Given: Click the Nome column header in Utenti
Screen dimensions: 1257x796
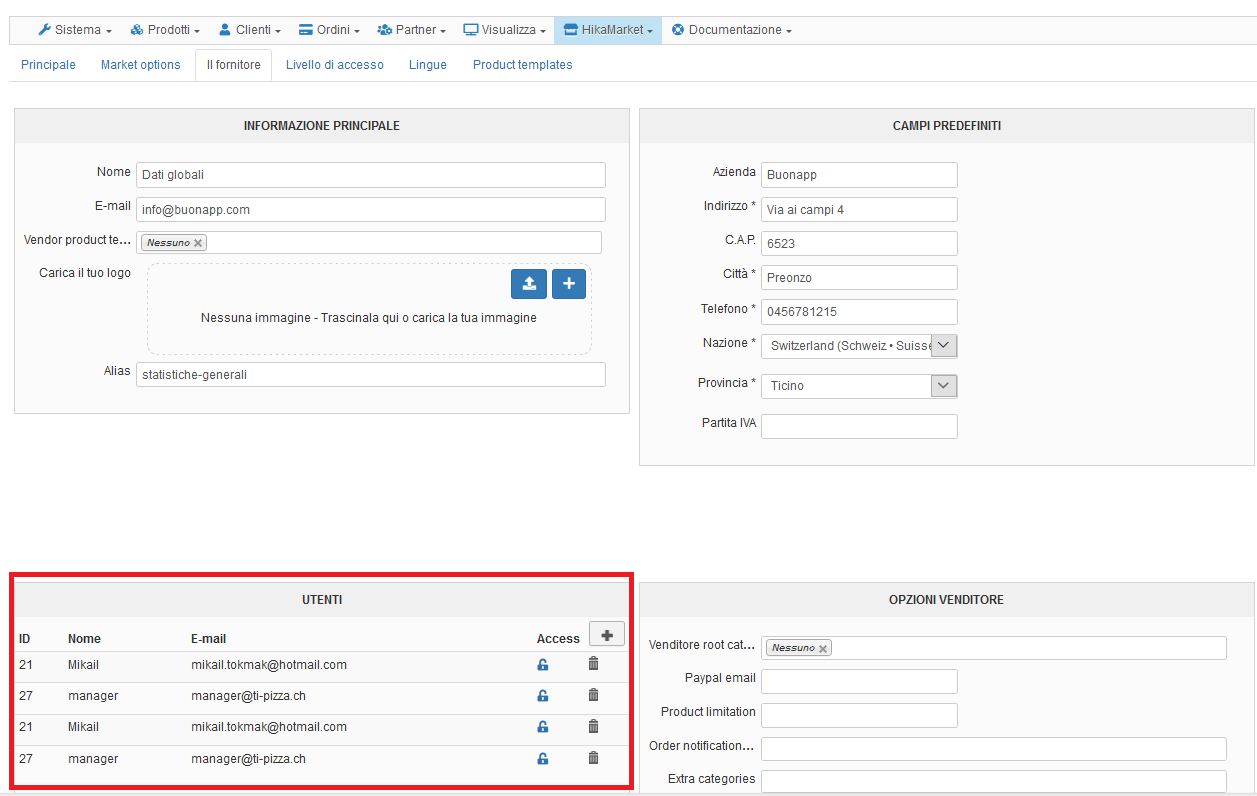Looking at the screenshot, I should coord(84,639).
